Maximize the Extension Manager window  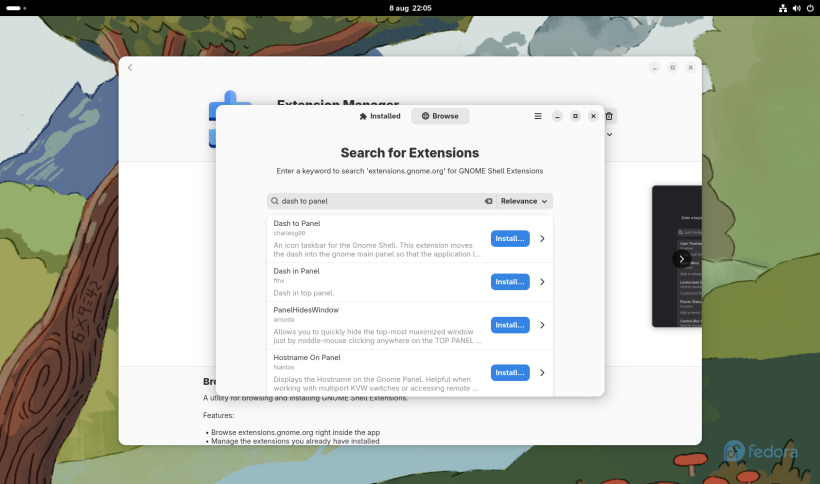click(575, 116)
